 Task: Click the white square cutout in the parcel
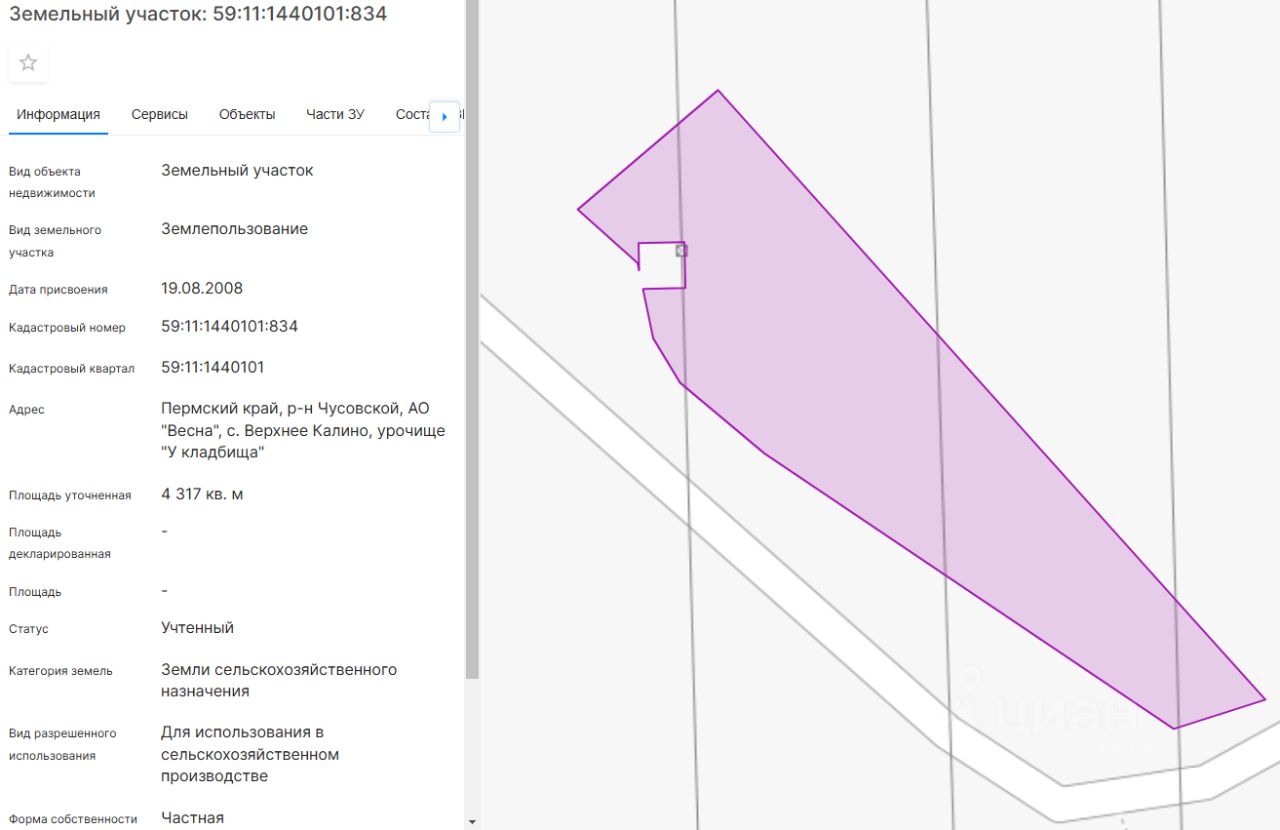663,266
